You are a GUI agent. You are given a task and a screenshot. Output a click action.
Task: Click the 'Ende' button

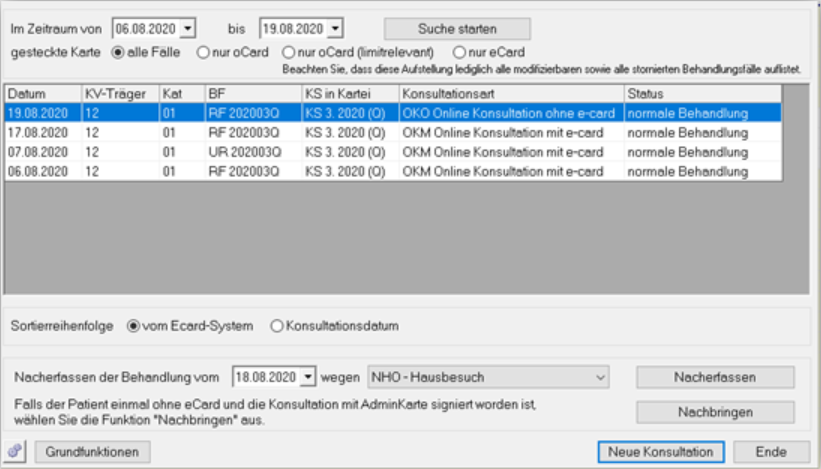pyautogui.click(x=771, y=452)
